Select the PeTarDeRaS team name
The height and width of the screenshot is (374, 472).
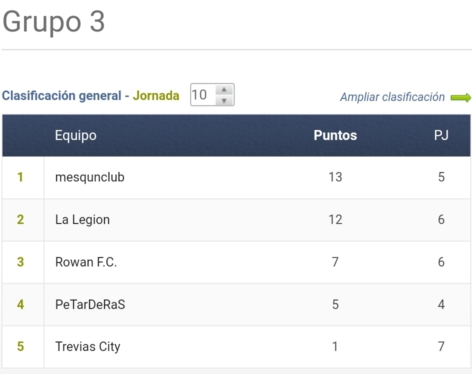[90, 304]
